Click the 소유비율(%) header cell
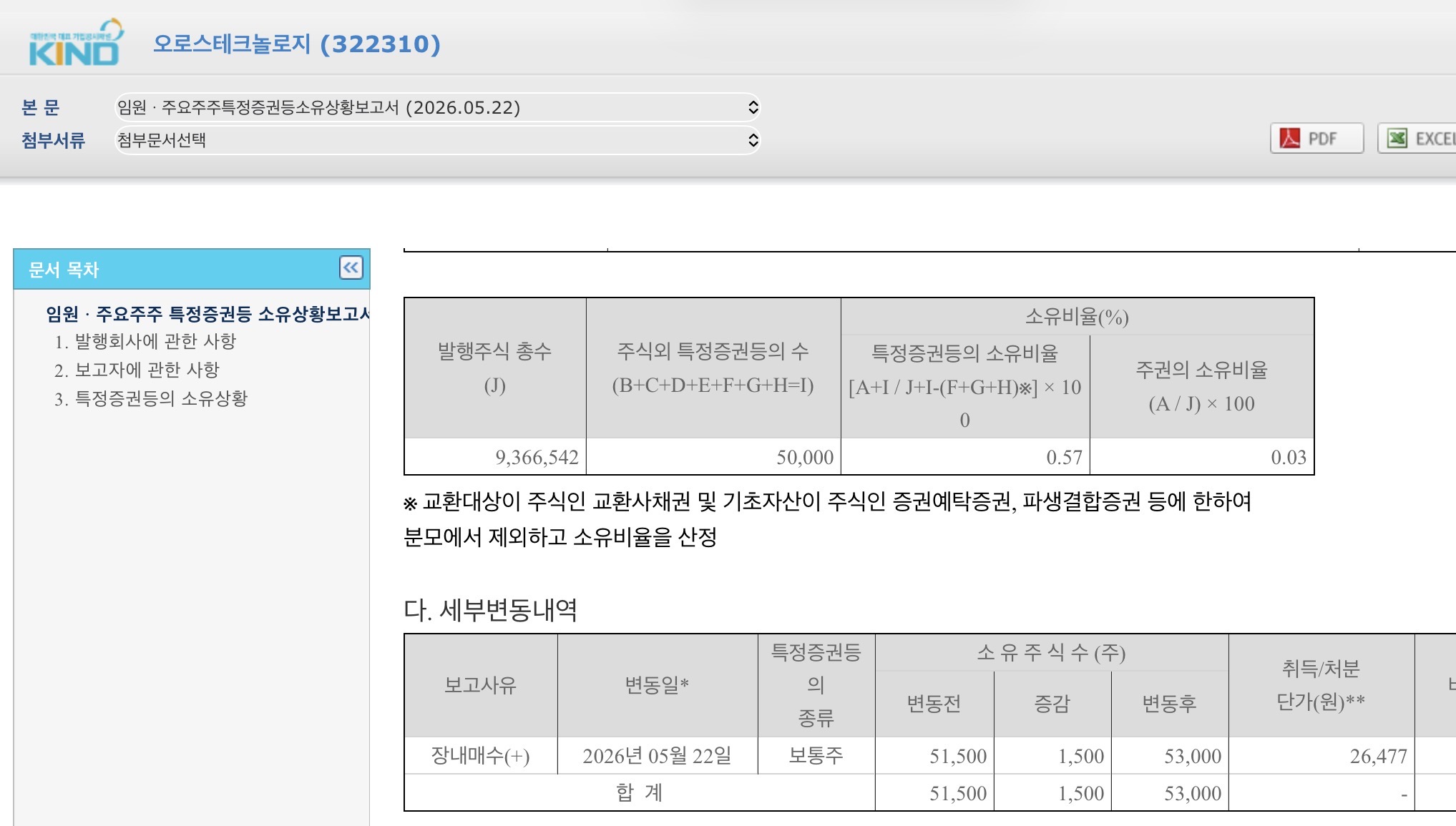The image size is (1456, 826). coord(1078,317)
